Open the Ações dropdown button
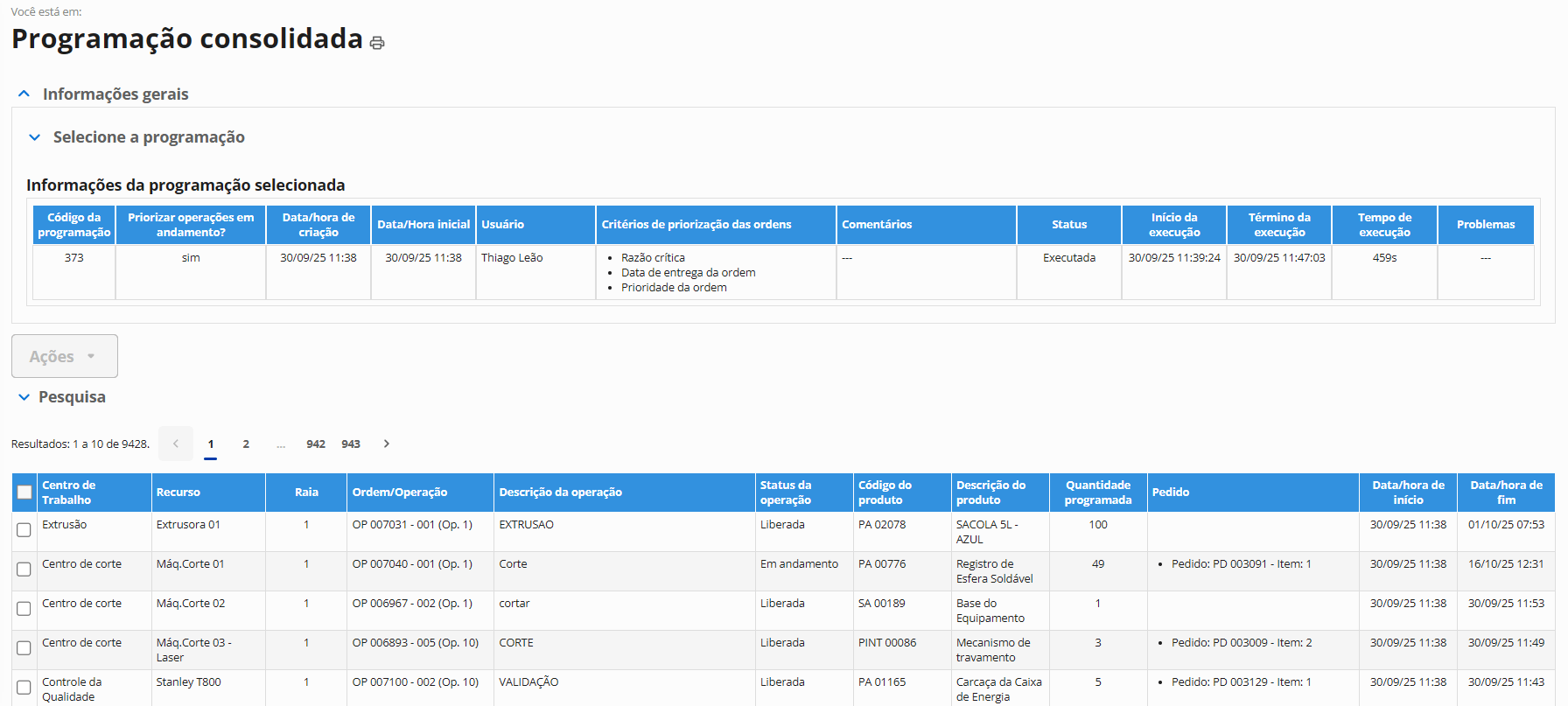This screenshot has width=1568, height=706. tap(64, 356)
